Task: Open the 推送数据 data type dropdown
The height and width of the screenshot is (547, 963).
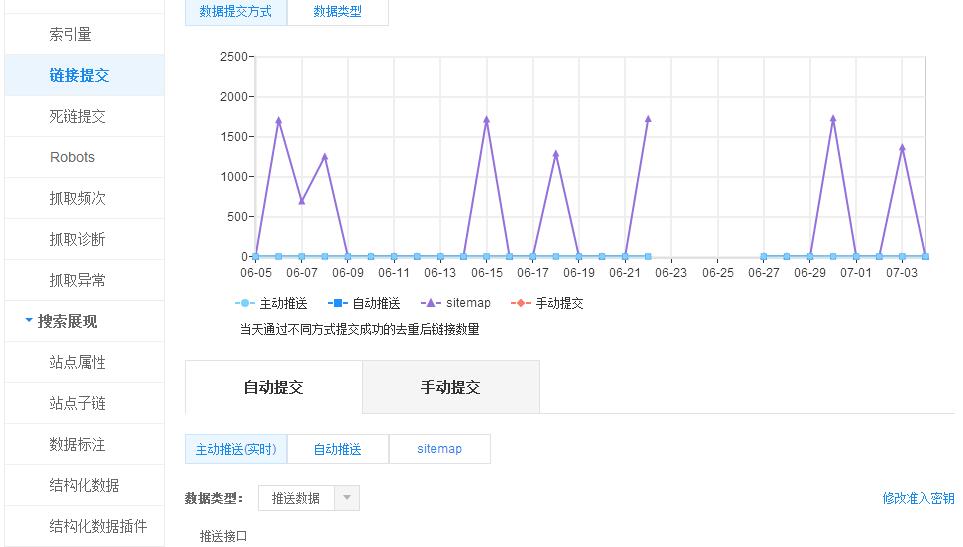Action: pos(308,498)
